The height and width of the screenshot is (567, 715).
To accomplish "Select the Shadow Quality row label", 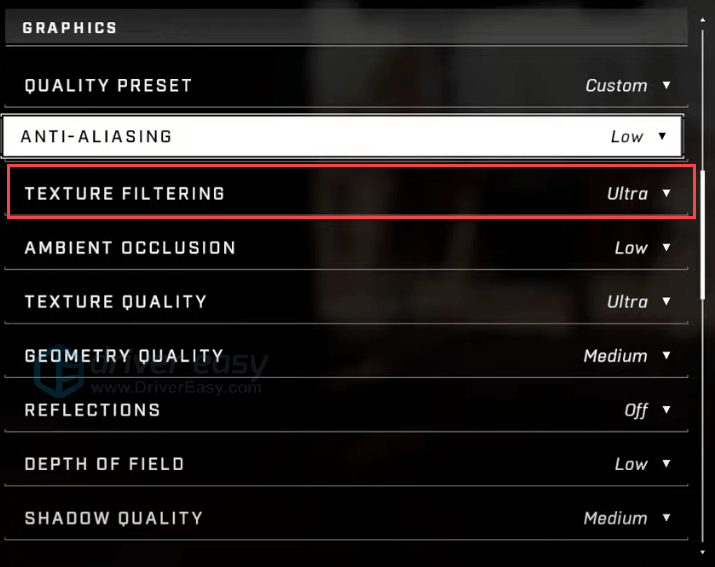I will tap(114, 518).
